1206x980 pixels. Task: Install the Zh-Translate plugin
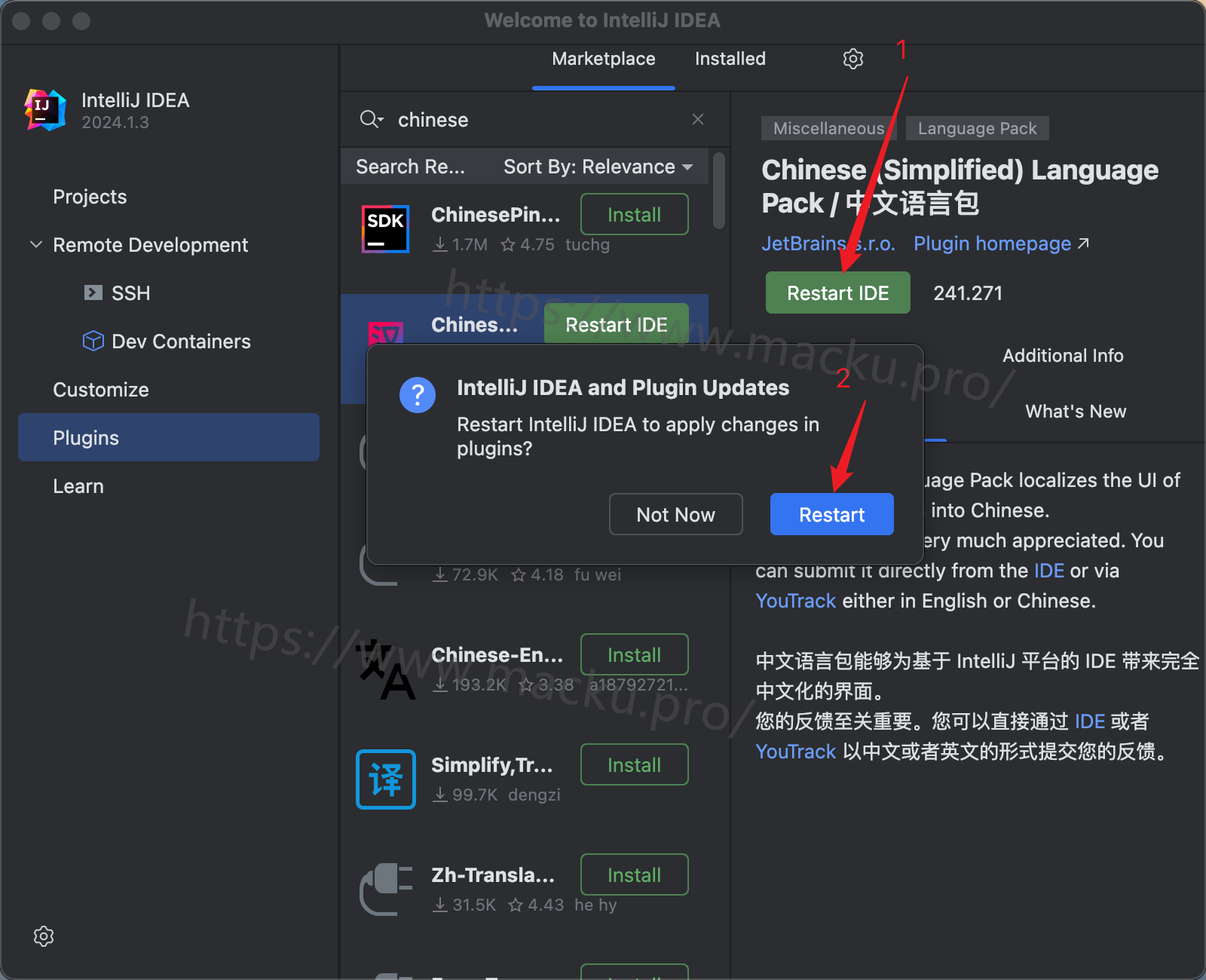click(x=634, y=874)
